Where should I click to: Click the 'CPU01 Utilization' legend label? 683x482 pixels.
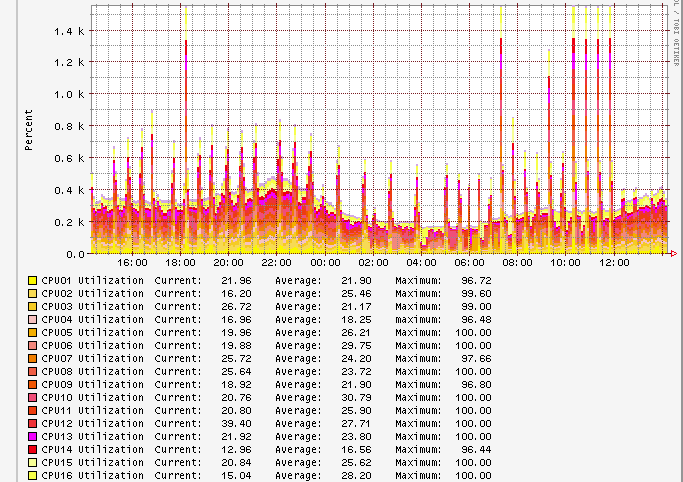click(92, 280)
